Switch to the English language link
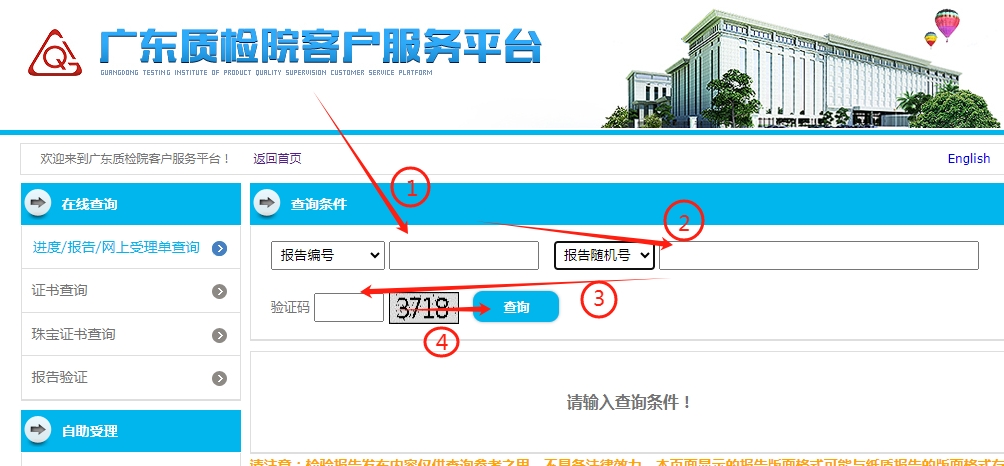The height and width of the screenshot is (466, 1004). click(968, 159)
